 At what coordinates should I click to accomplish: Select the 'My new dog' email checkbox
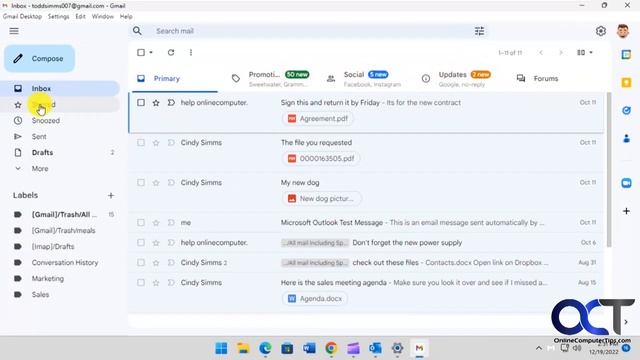(141, 182)
